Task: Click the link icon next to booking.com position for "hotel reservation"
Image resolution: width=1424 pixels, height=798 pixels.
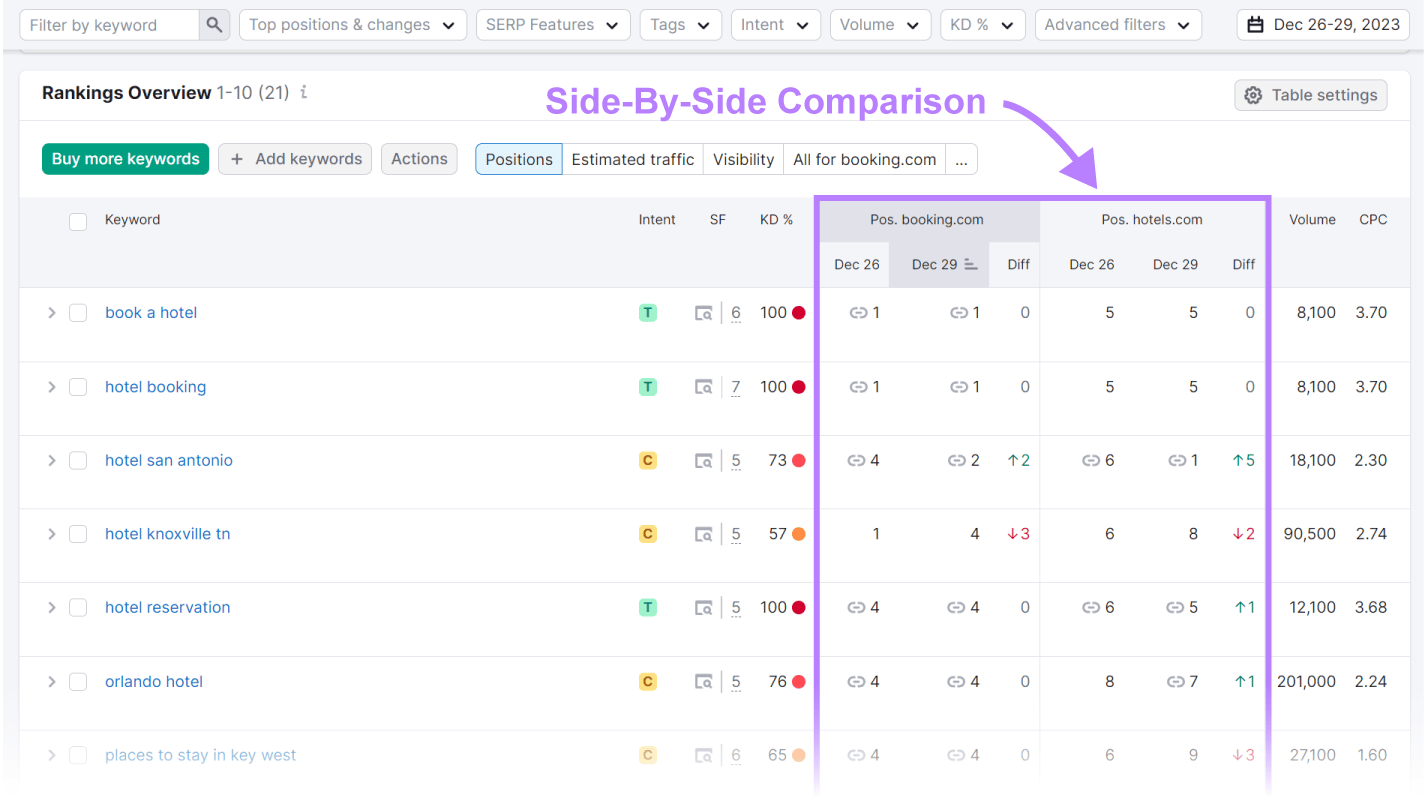Action: (858, 607)
